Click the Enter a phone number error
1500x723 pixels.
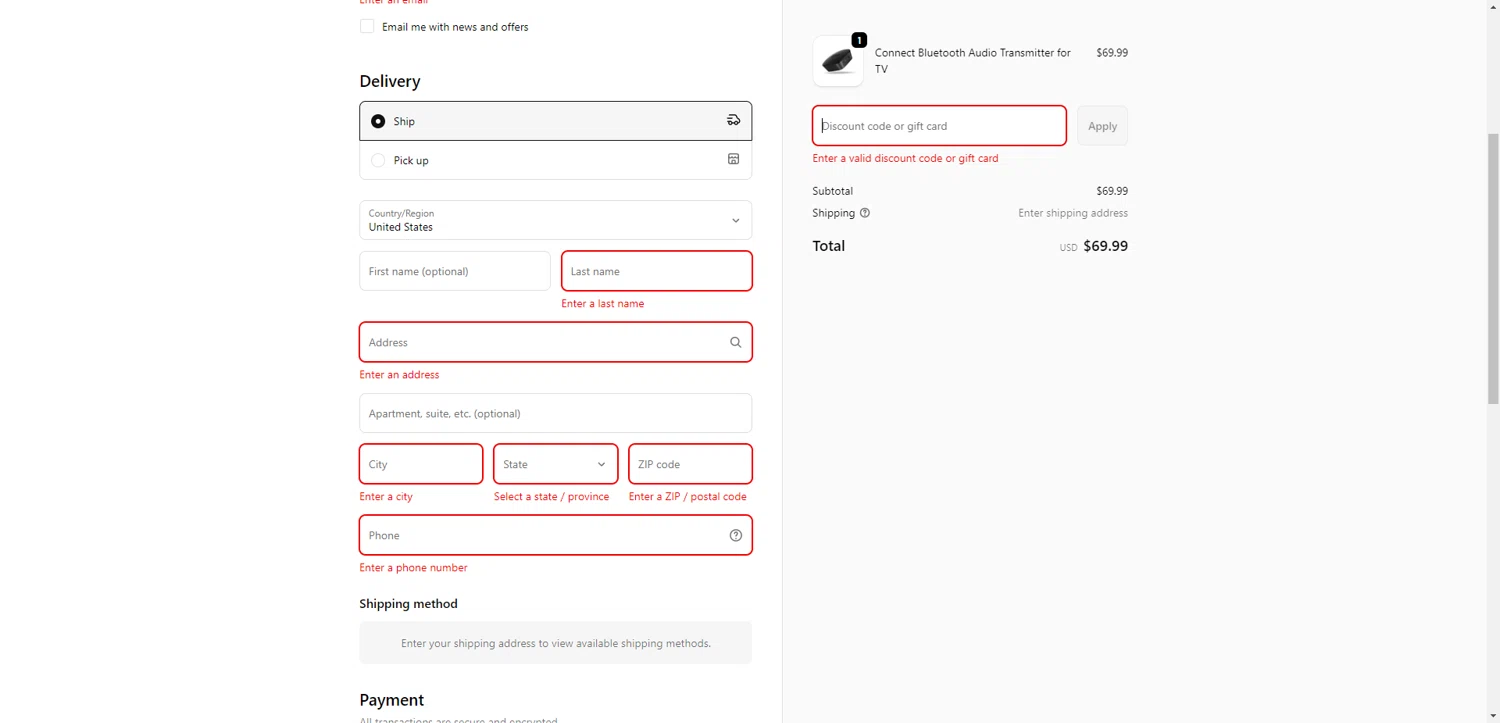(413, 567)
